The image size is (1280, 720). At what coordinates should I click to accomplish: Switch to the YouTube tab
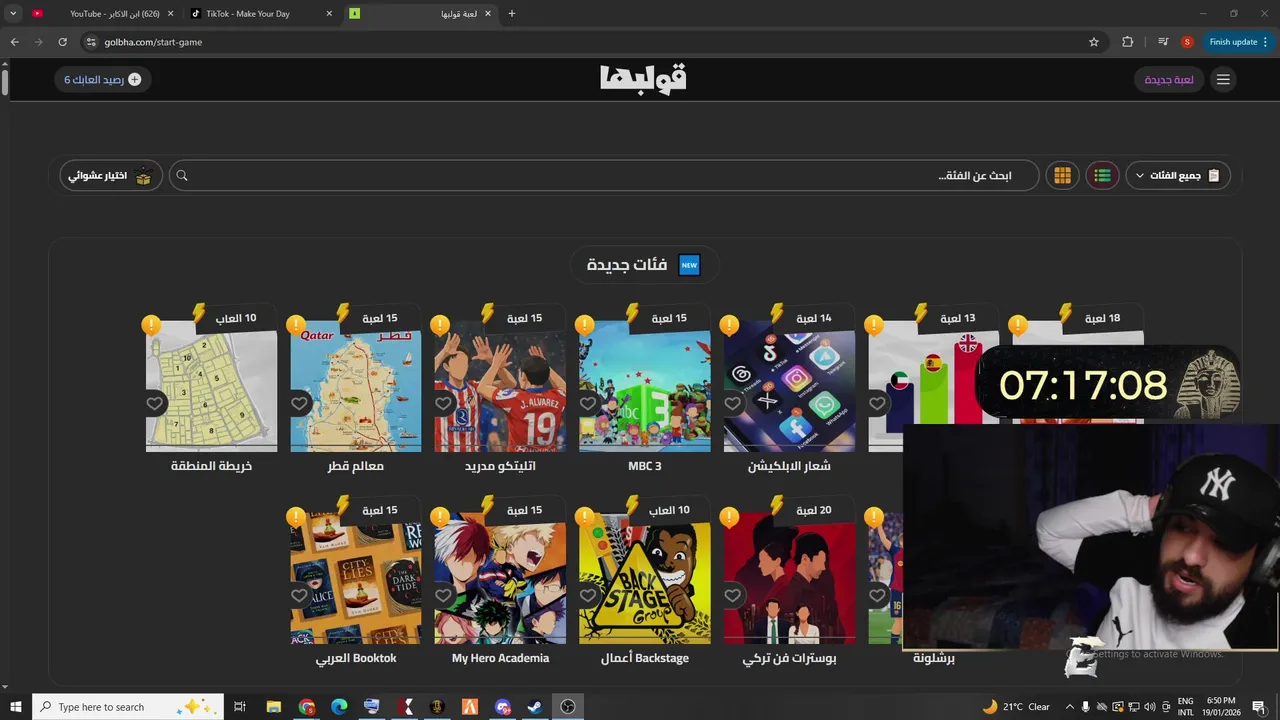pos(104,14)
